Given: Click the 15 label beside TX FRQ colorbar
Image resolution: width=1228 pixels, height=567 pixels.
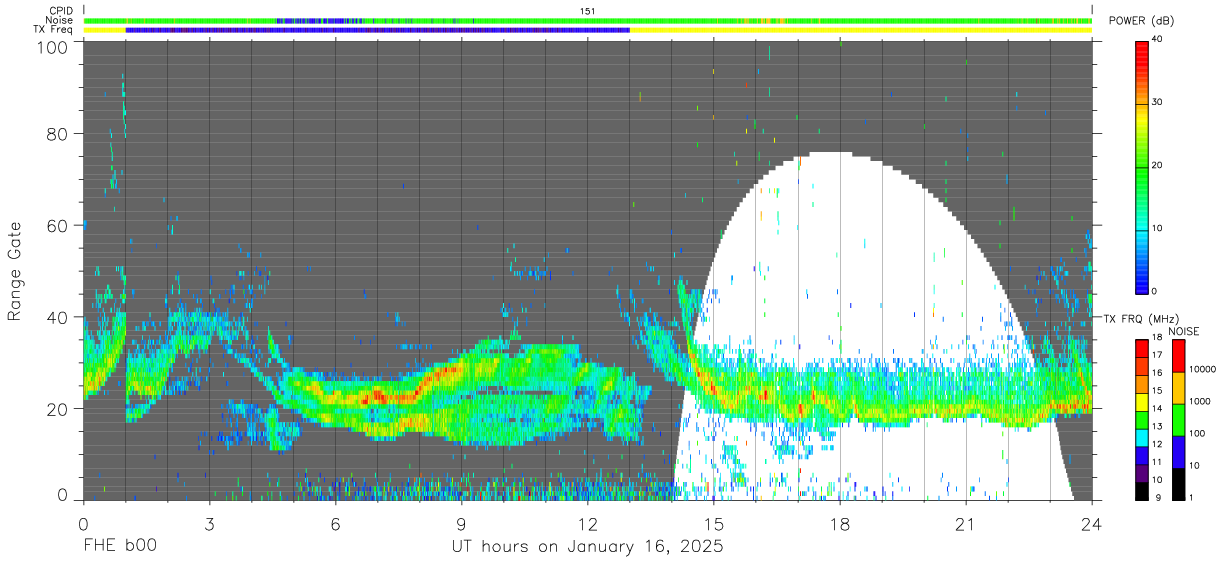Looking at the screenshot, I should click(1157, 391).
